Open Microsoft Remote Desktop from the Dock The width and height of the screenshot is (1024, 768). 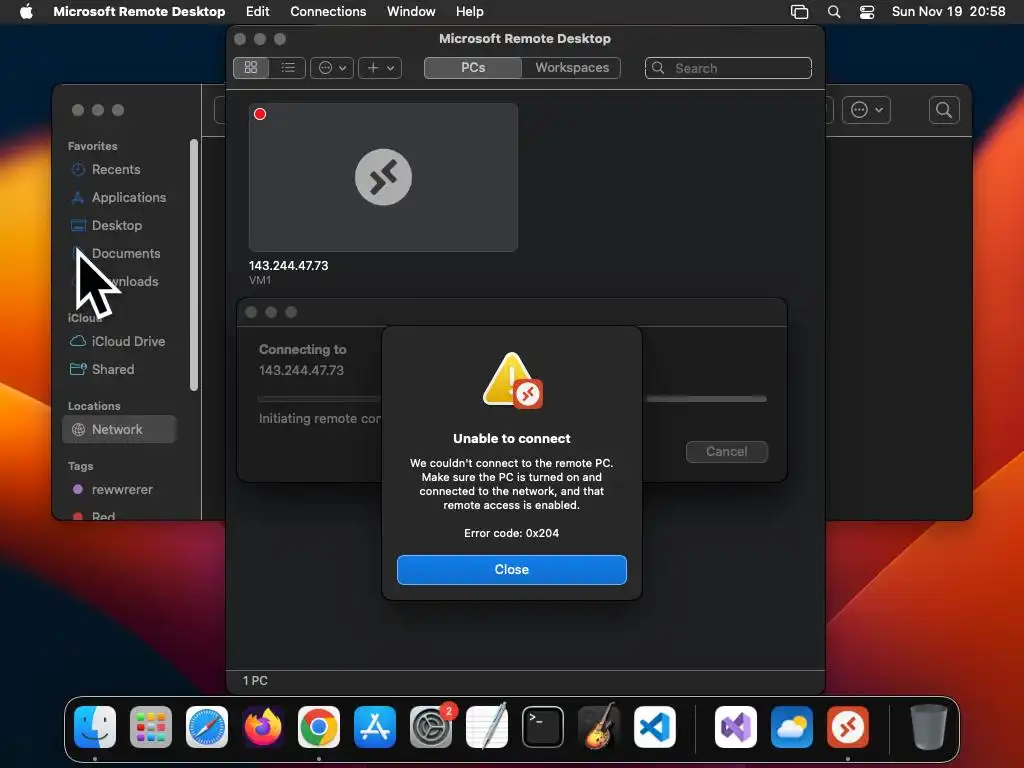click(848, 727)
